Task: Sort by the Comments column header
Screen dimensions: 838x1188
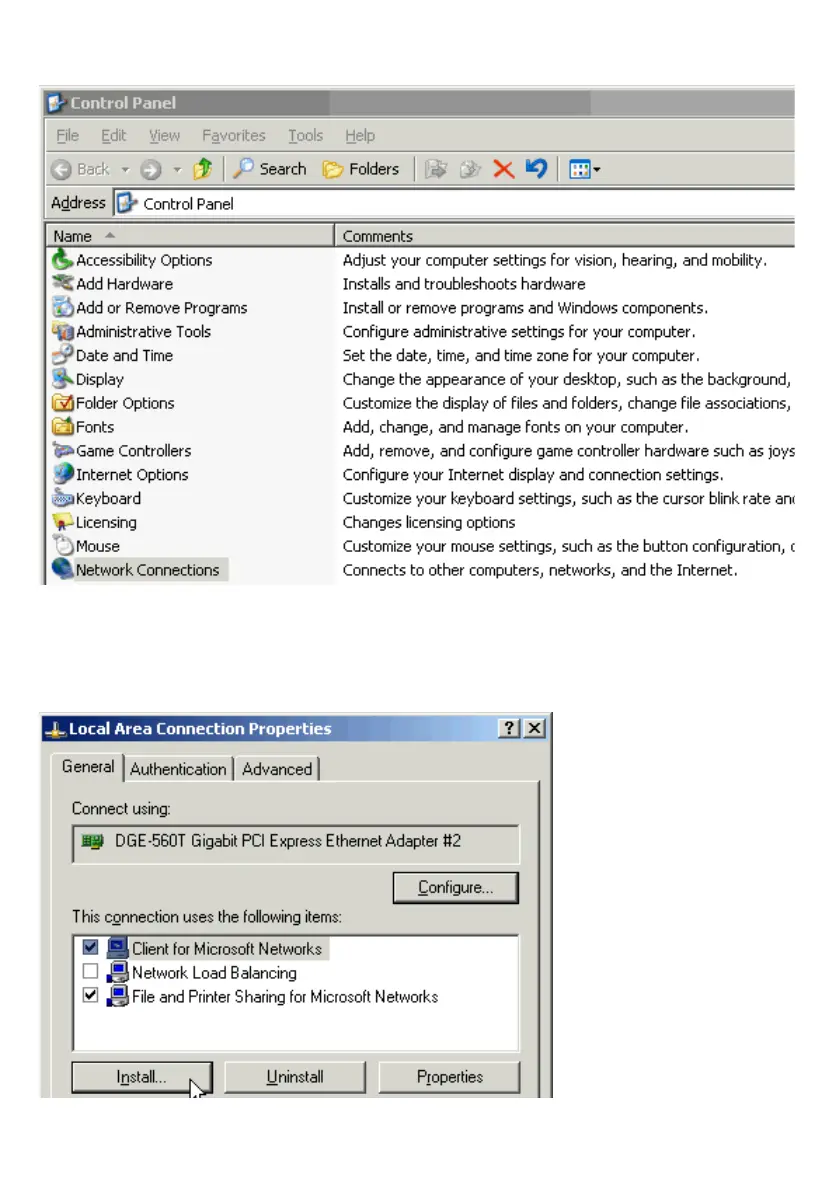Action: [564, 236]
